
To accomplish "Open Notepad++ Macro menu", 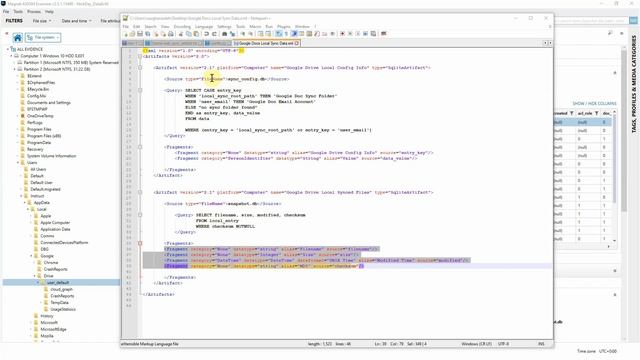I will 255,27.
